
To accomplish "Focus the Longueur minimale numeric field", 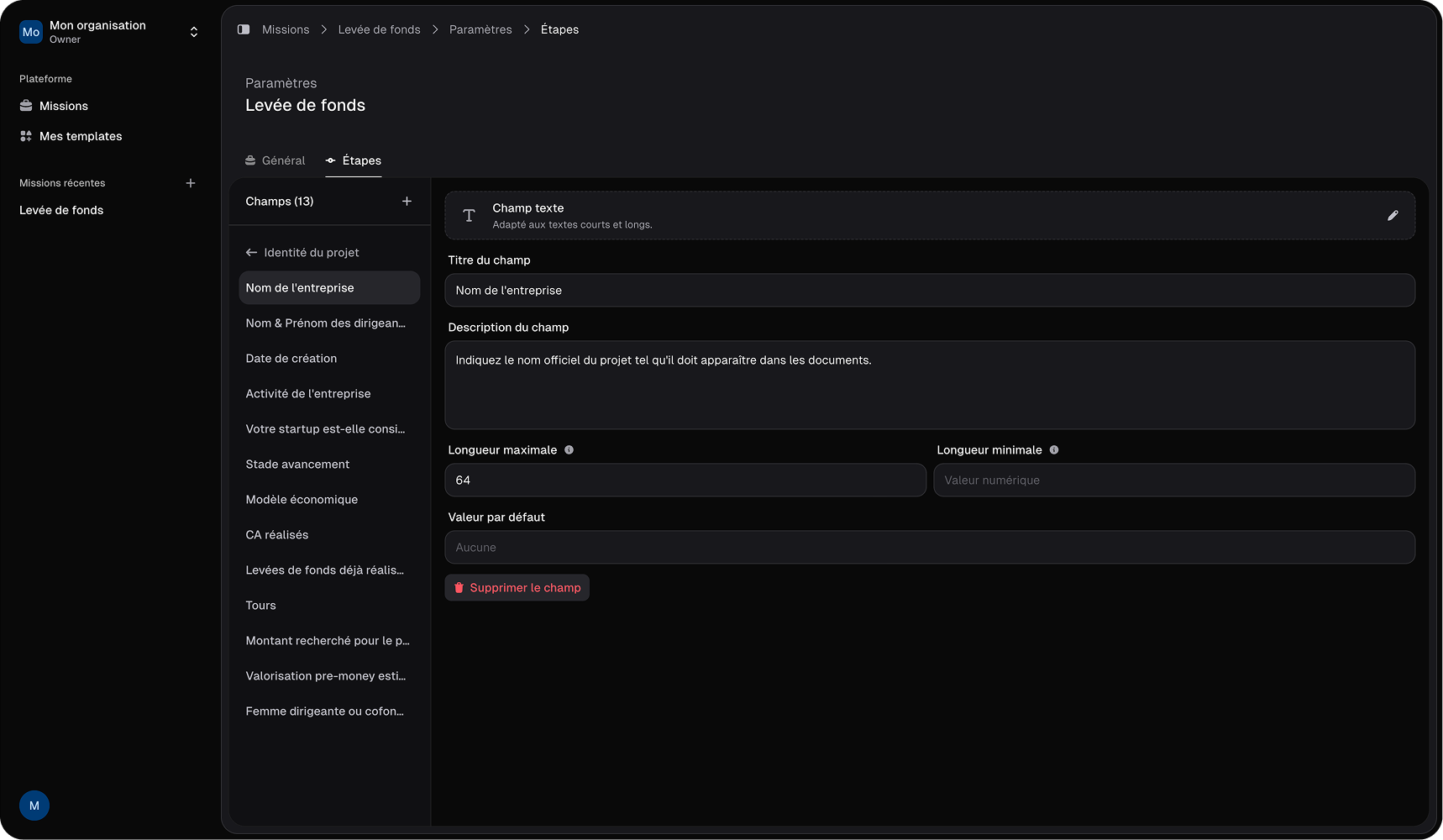I will coord(1173,480).
